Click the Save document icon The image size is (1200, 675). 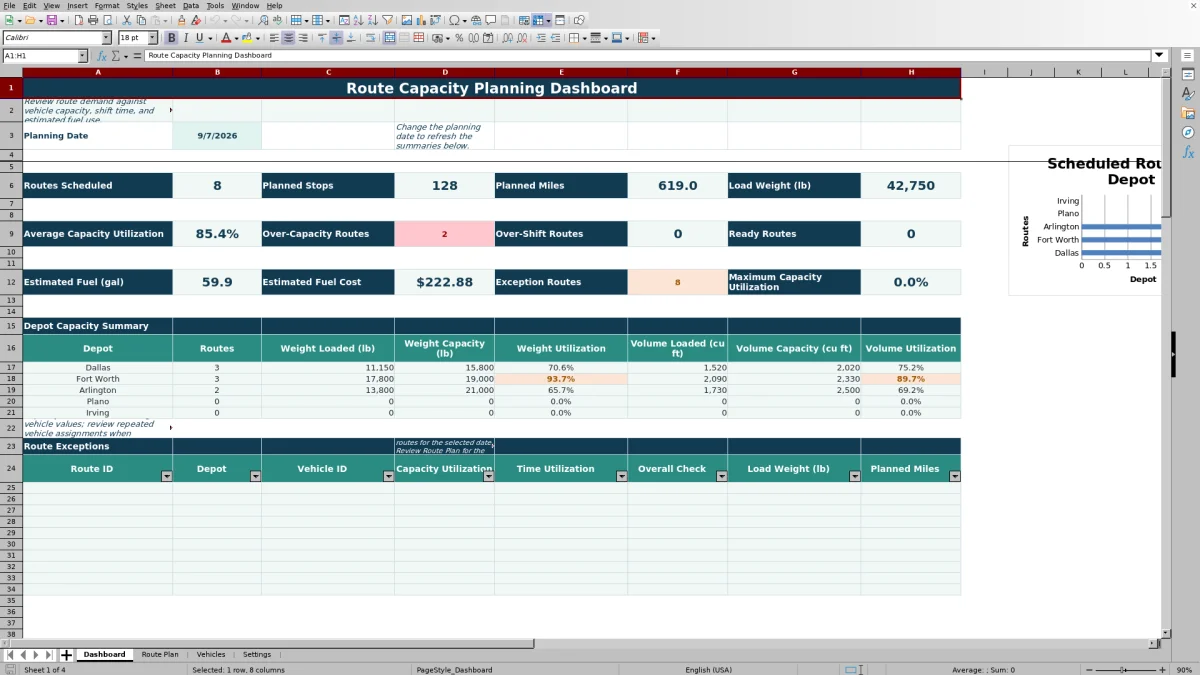pyautogui.click(x=50, y=20)
